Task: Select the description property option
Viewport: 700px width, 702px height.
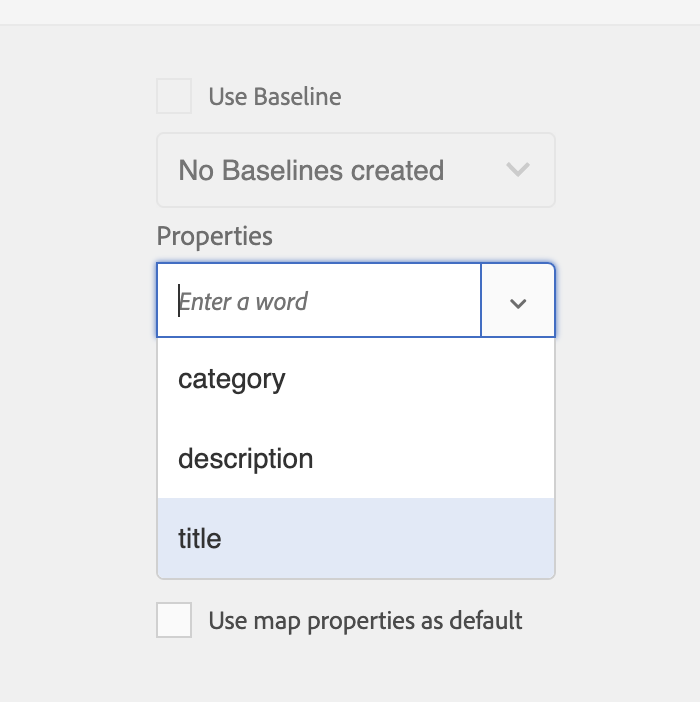Action: (x=356, y=458)
